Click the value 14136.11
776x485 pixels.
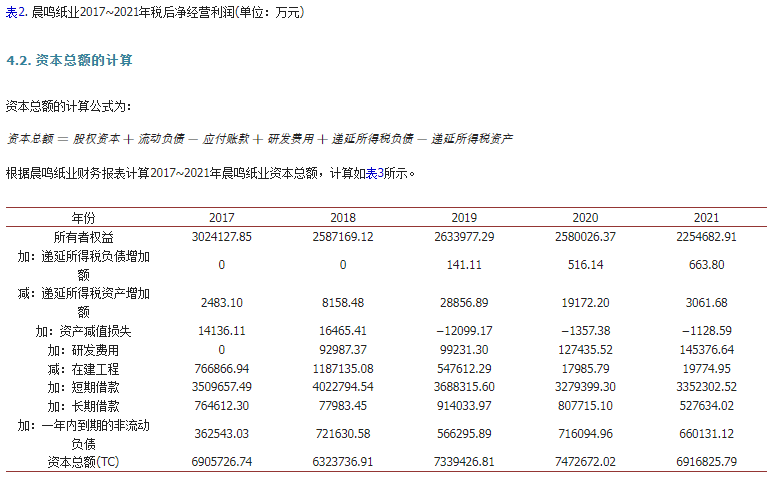point(222,331)
